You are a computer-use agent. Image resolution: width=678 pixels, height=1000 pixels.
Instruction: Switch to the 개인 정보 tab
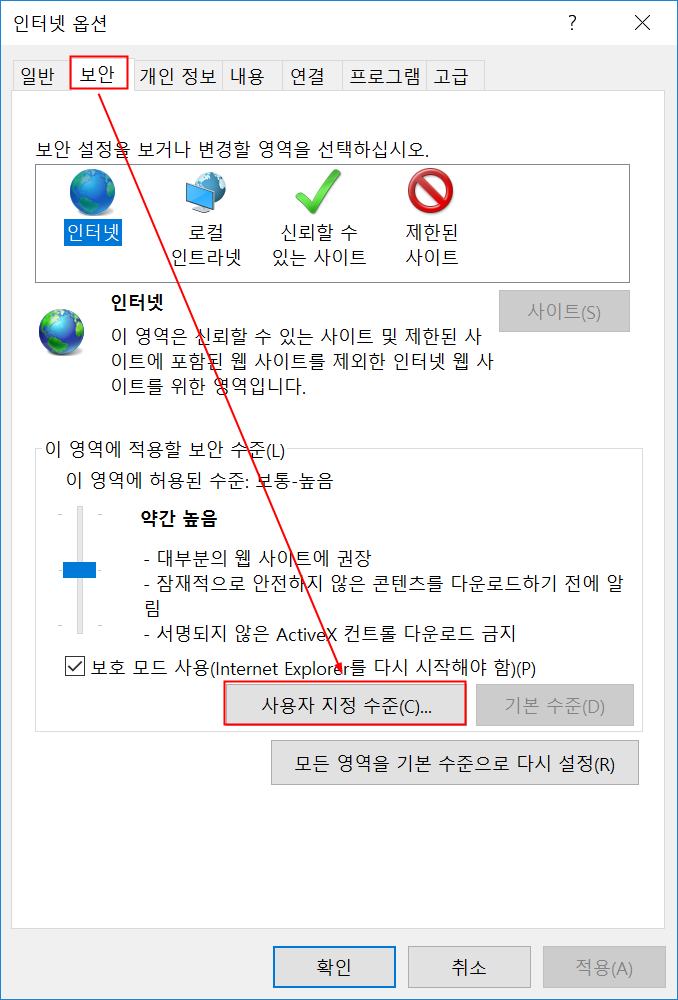click(179, 77)
